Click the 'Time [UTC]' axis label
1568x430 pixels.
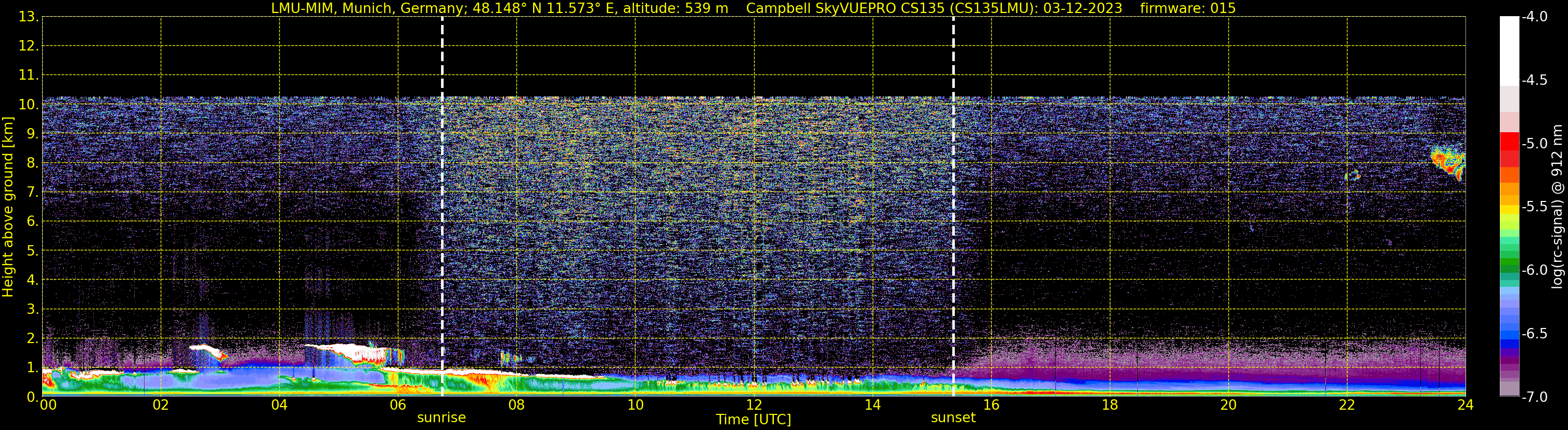[x=754, y=420]
